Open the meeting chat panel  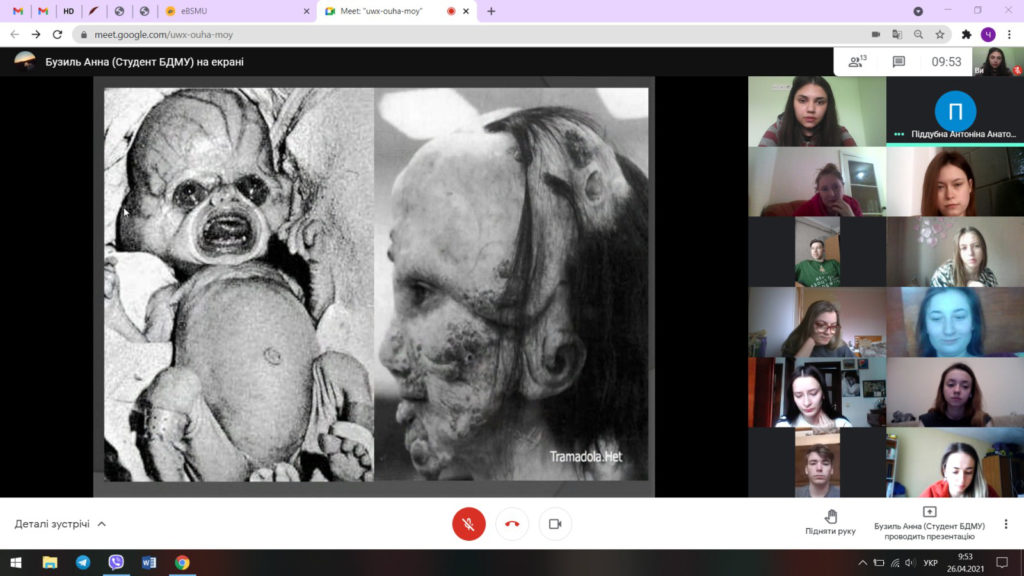(898, 62)
